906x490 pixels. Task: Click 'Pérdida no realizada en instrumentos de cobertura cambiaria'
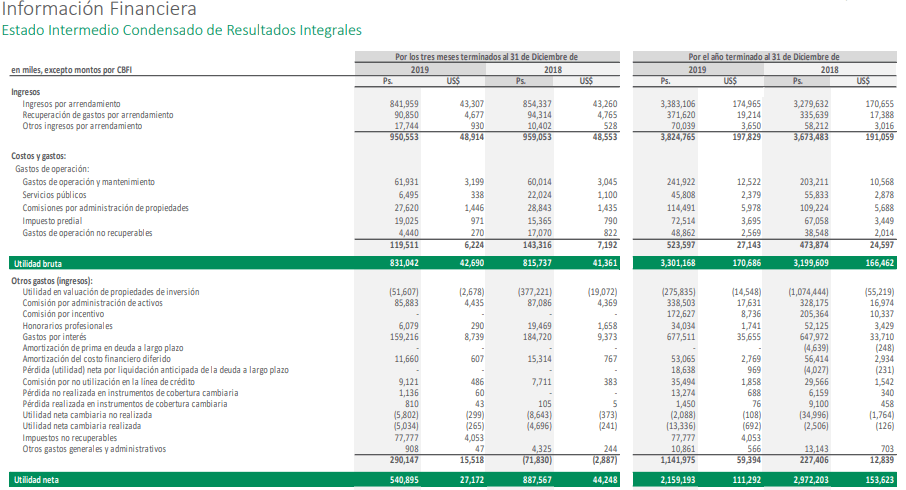[131, 393]
